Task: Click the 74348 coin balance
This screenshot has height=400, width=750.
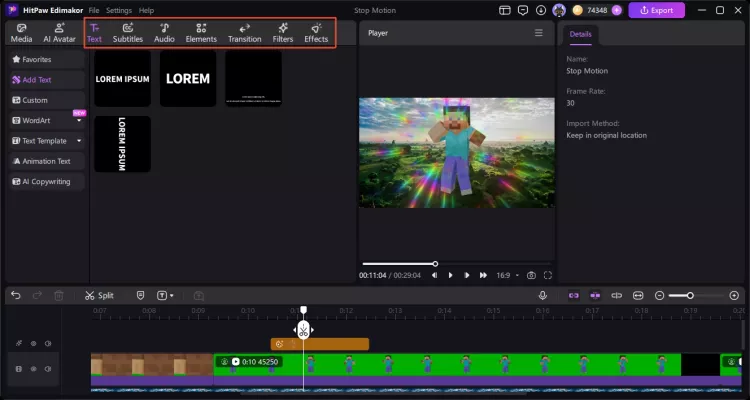Action: tap(597, 10)
